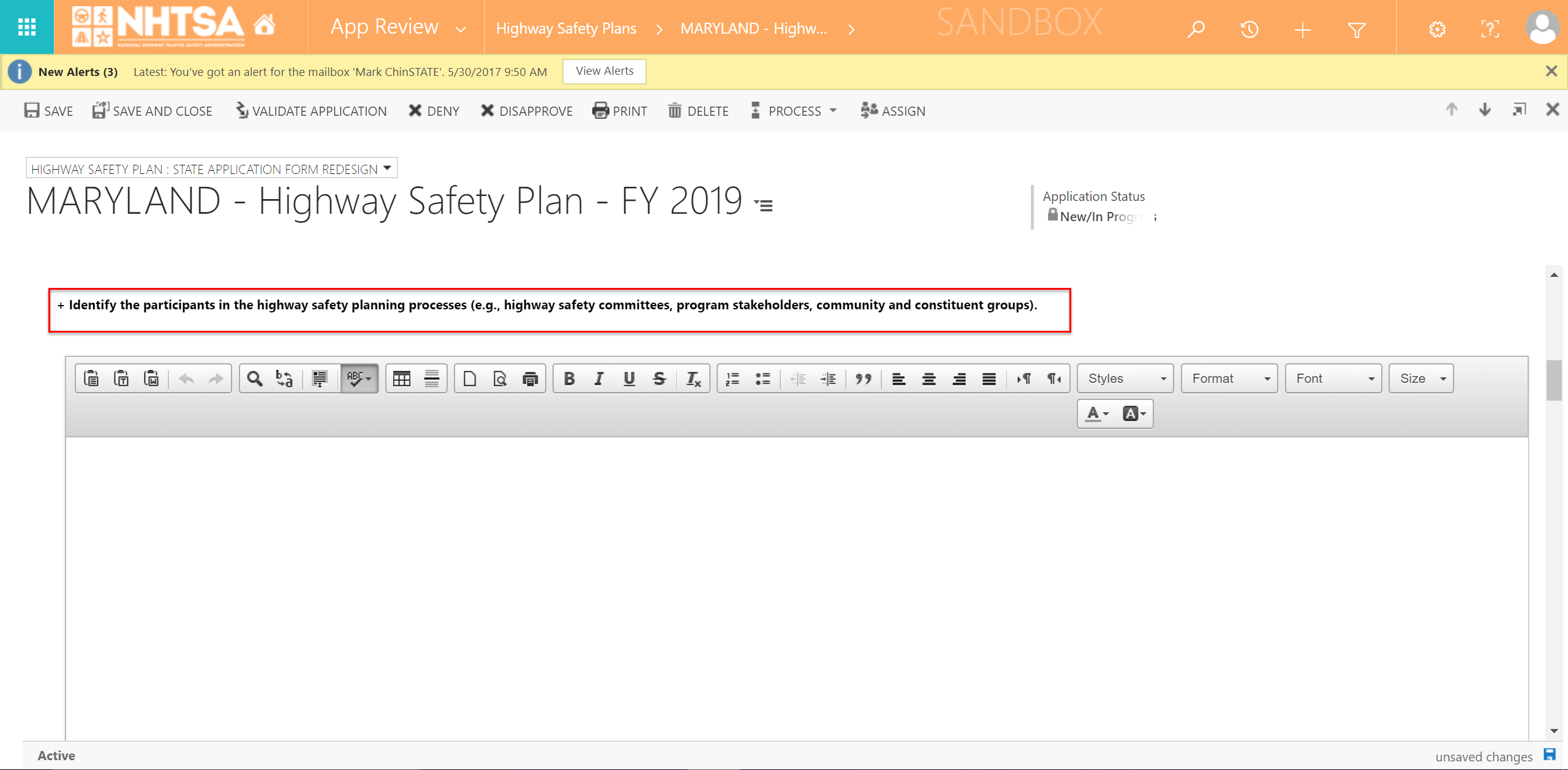
Task: Insert a table in the editor
Action: pyautogui.click(x=402, y=379)
